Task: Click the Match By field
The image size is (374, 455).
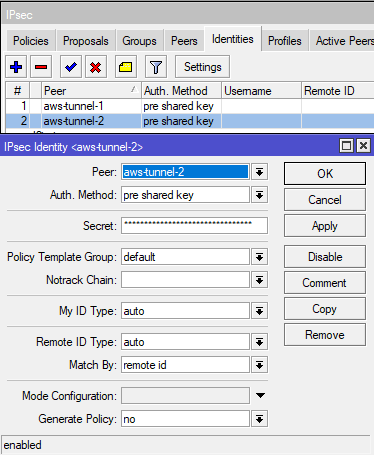Action: (185, 365)
